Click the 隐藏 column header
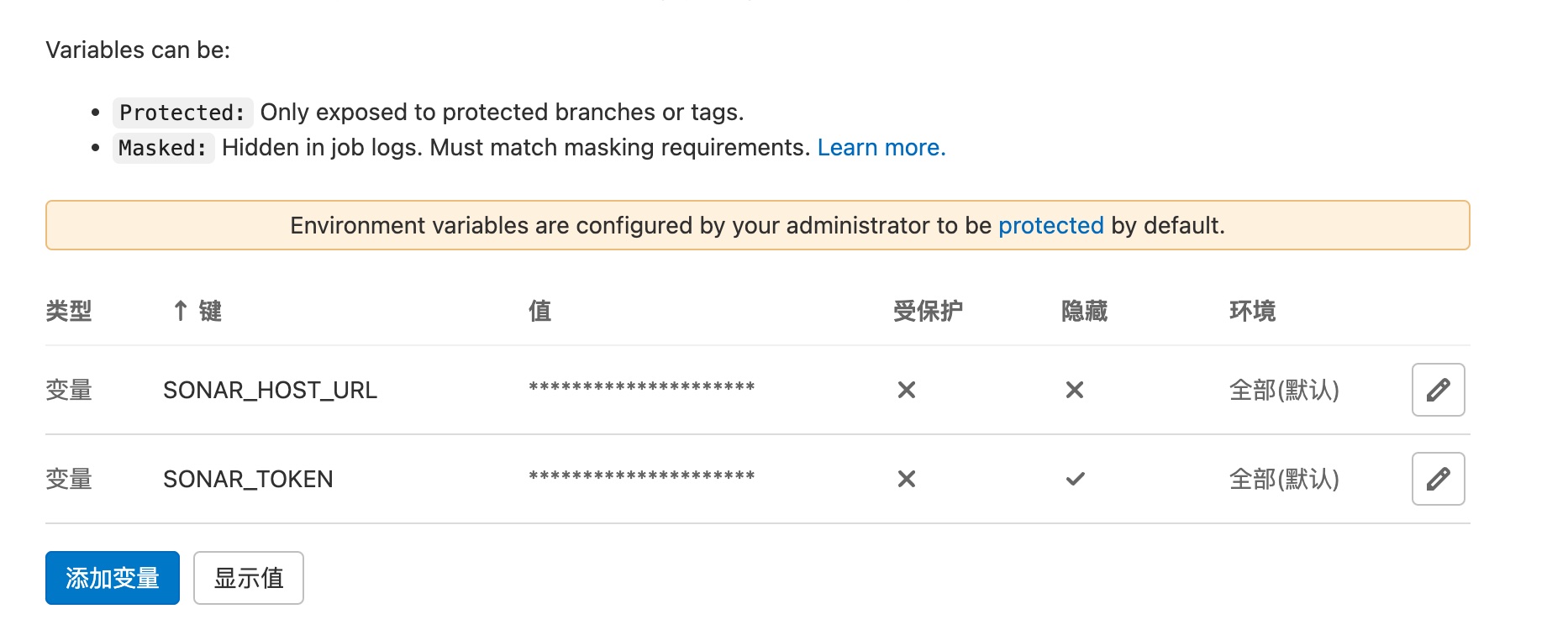The height and width of the screenshot is (630, 1568). pos(1084,311)
